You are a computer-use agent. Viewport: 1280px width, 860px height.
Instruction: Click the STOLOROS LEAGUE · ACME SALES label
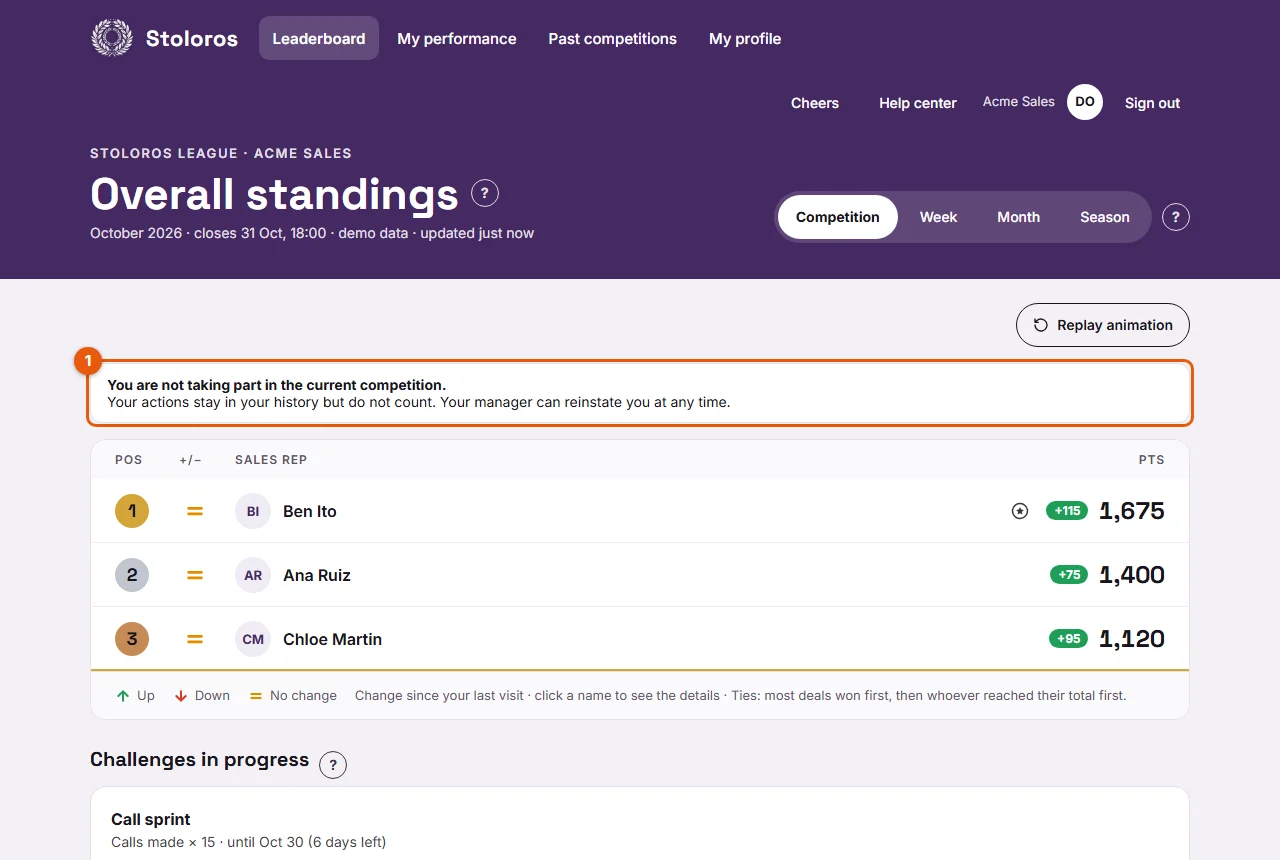221,154
